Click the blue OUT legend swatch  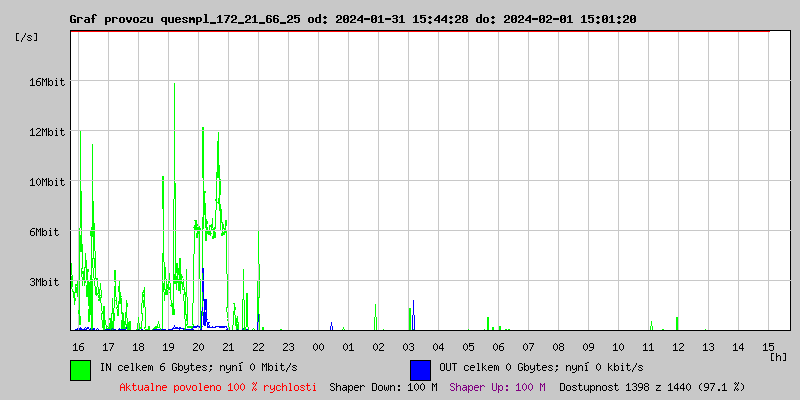(x=420, y=369)
